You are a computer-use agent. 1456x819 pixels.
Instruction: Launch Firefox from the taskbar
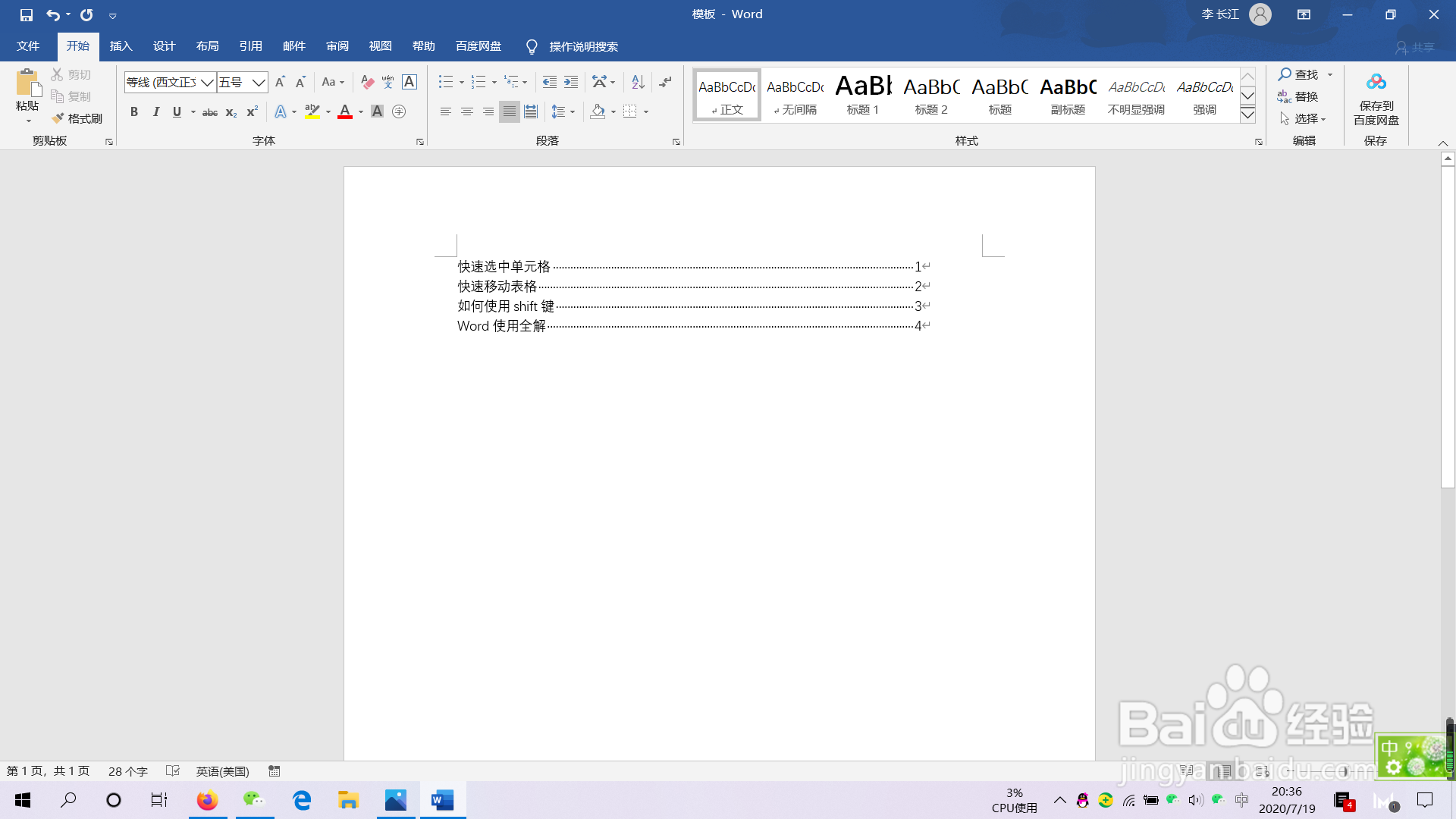pos(207,800)
